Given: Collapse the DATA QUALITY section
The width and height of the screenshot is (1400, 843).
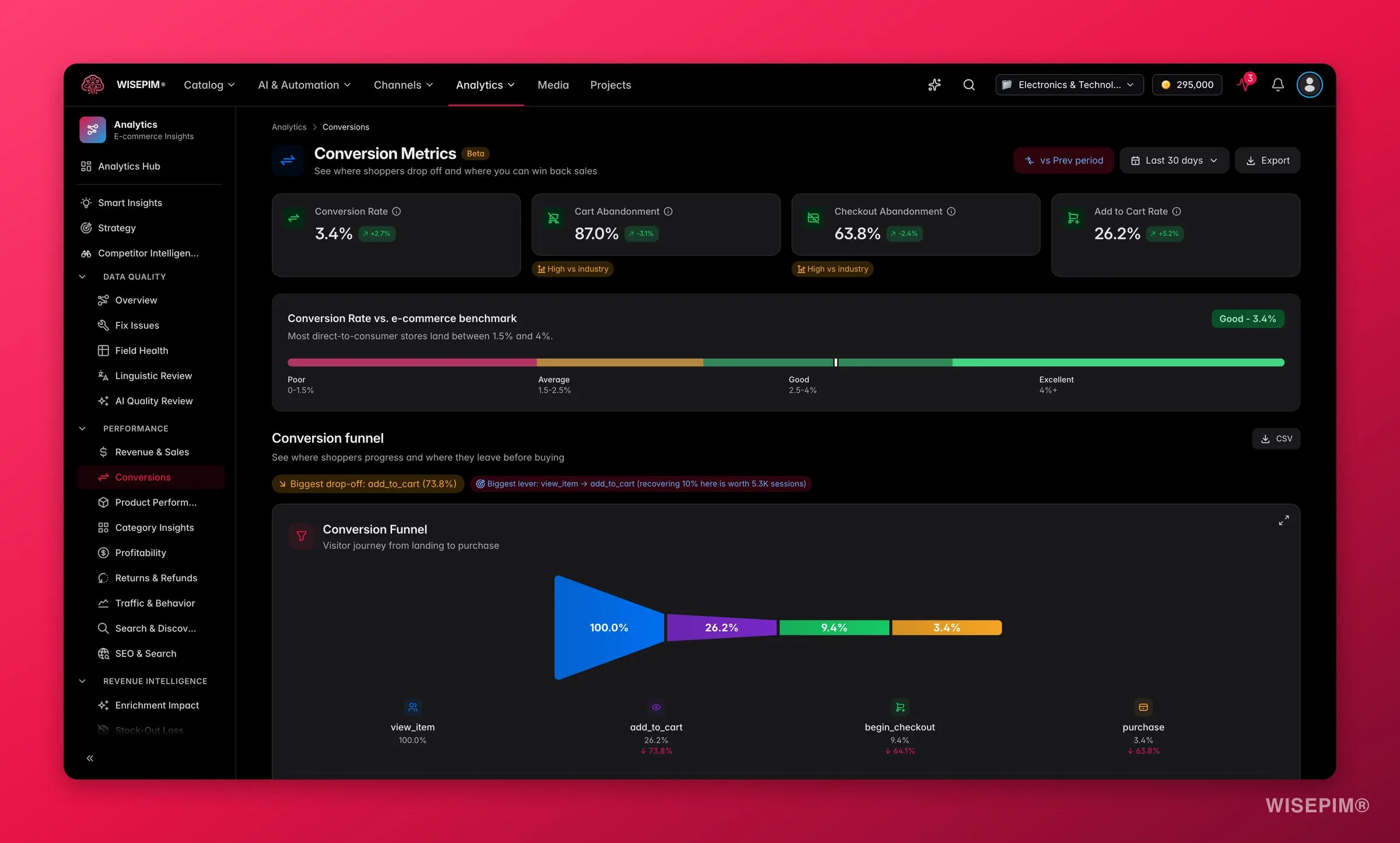Looking at the screenshot, I should [82, 277].
